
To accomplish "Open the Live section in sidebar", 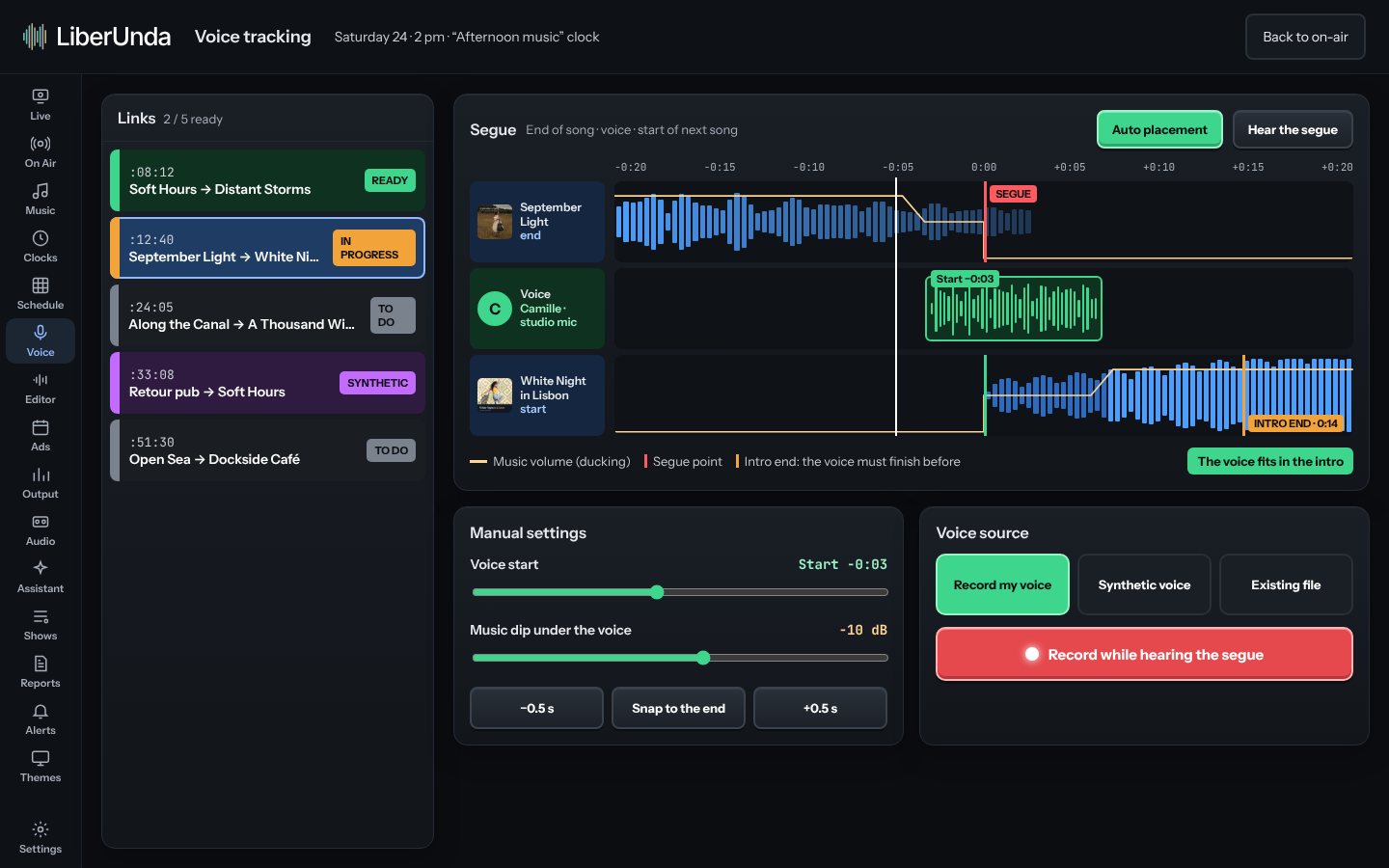I will click(41, 105).
